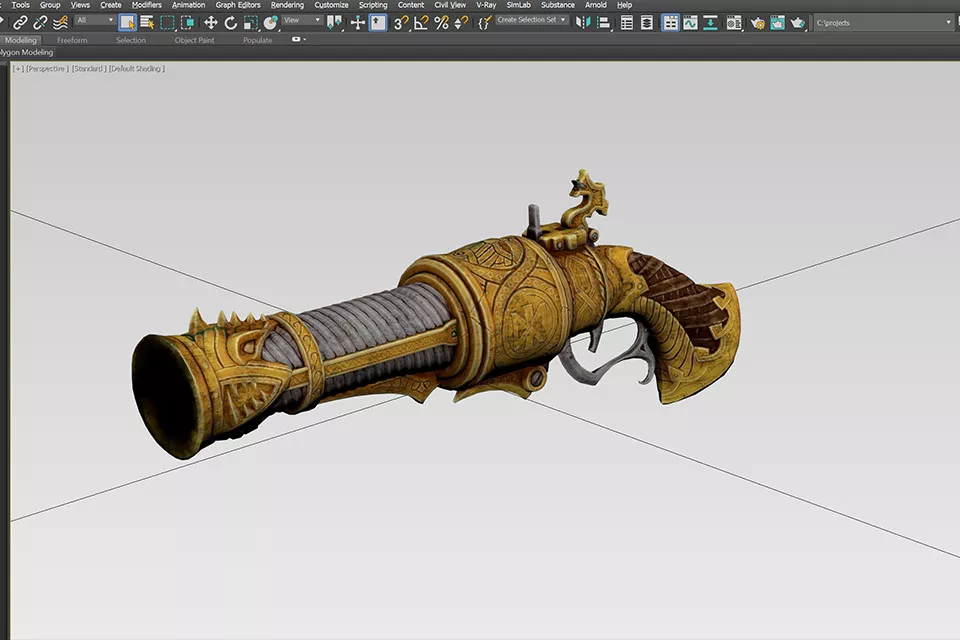The image size is (960, 640).
Task: Click the [Default Shading] viewport label
Action: tap(137, 69)
